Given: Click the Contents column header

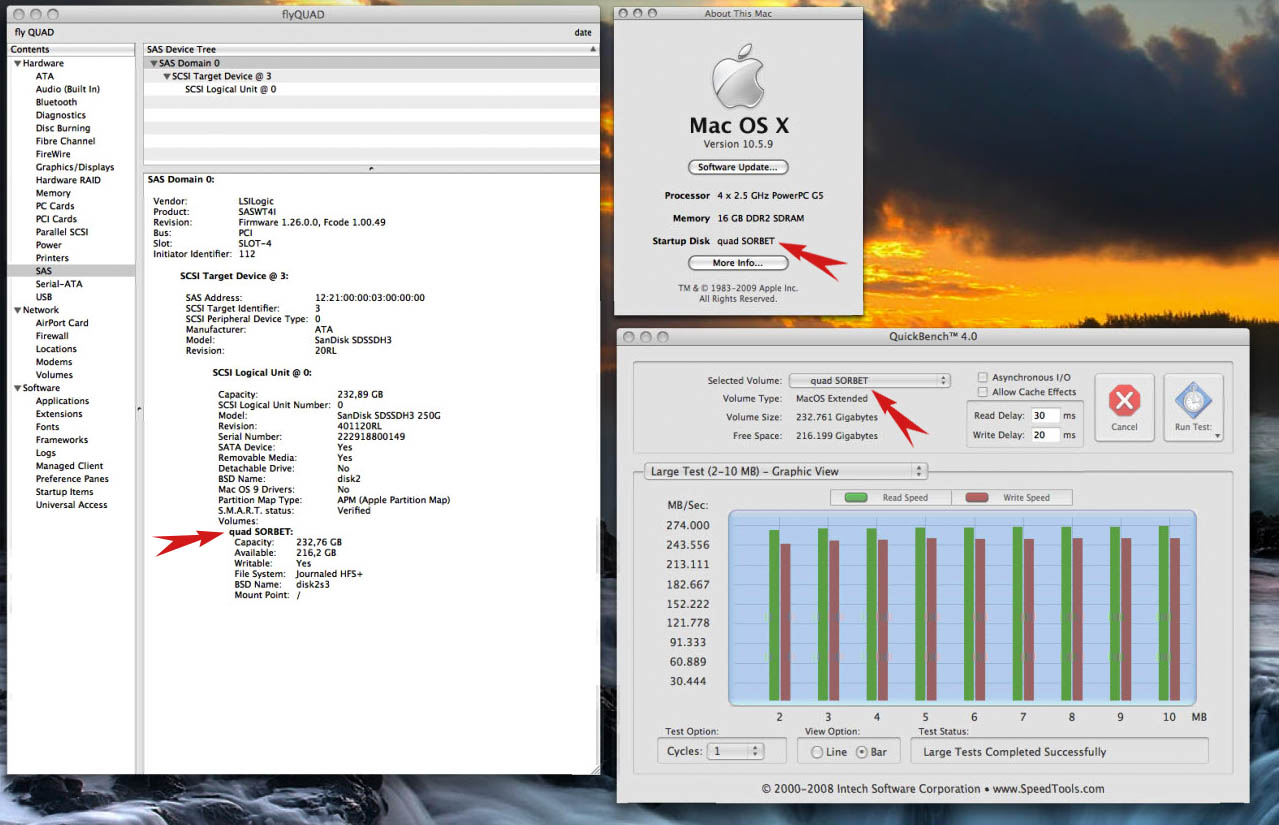Looking at the screenshot, I should point(71,49).
